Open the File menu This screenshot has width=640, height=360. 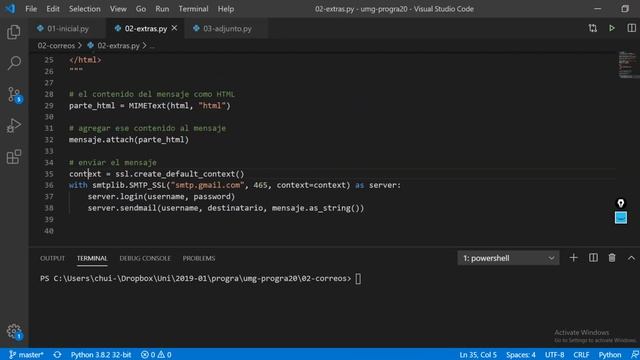[x=31, y=9]
